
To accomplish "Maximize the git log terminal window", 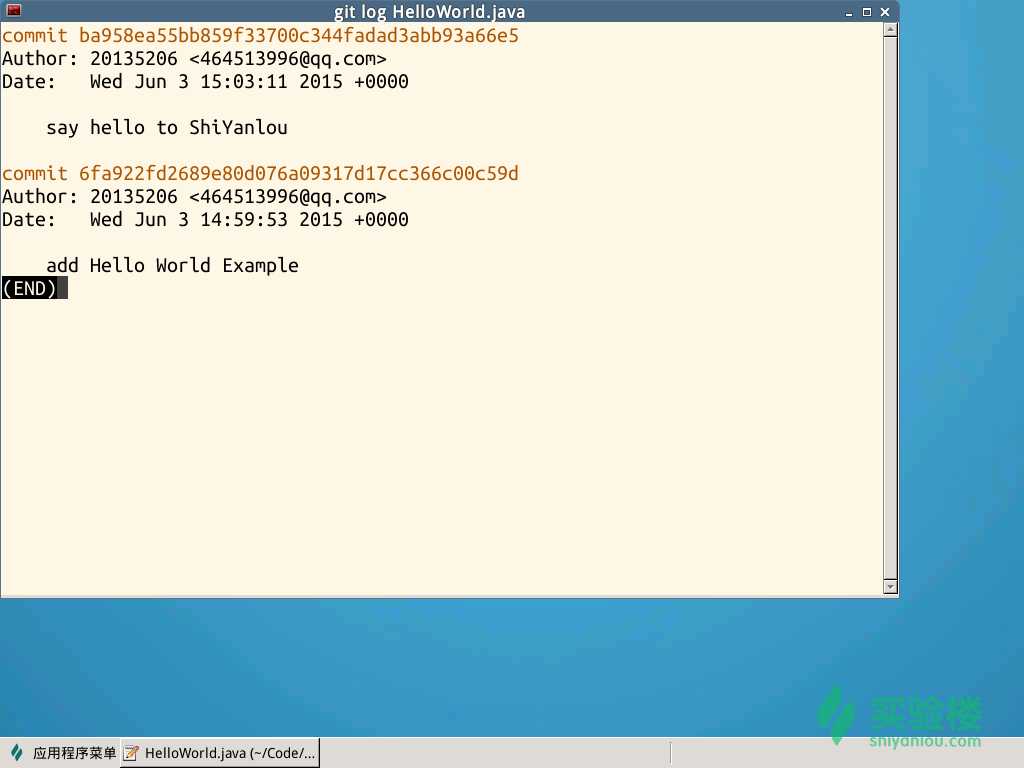I will (x=867, y=12).
